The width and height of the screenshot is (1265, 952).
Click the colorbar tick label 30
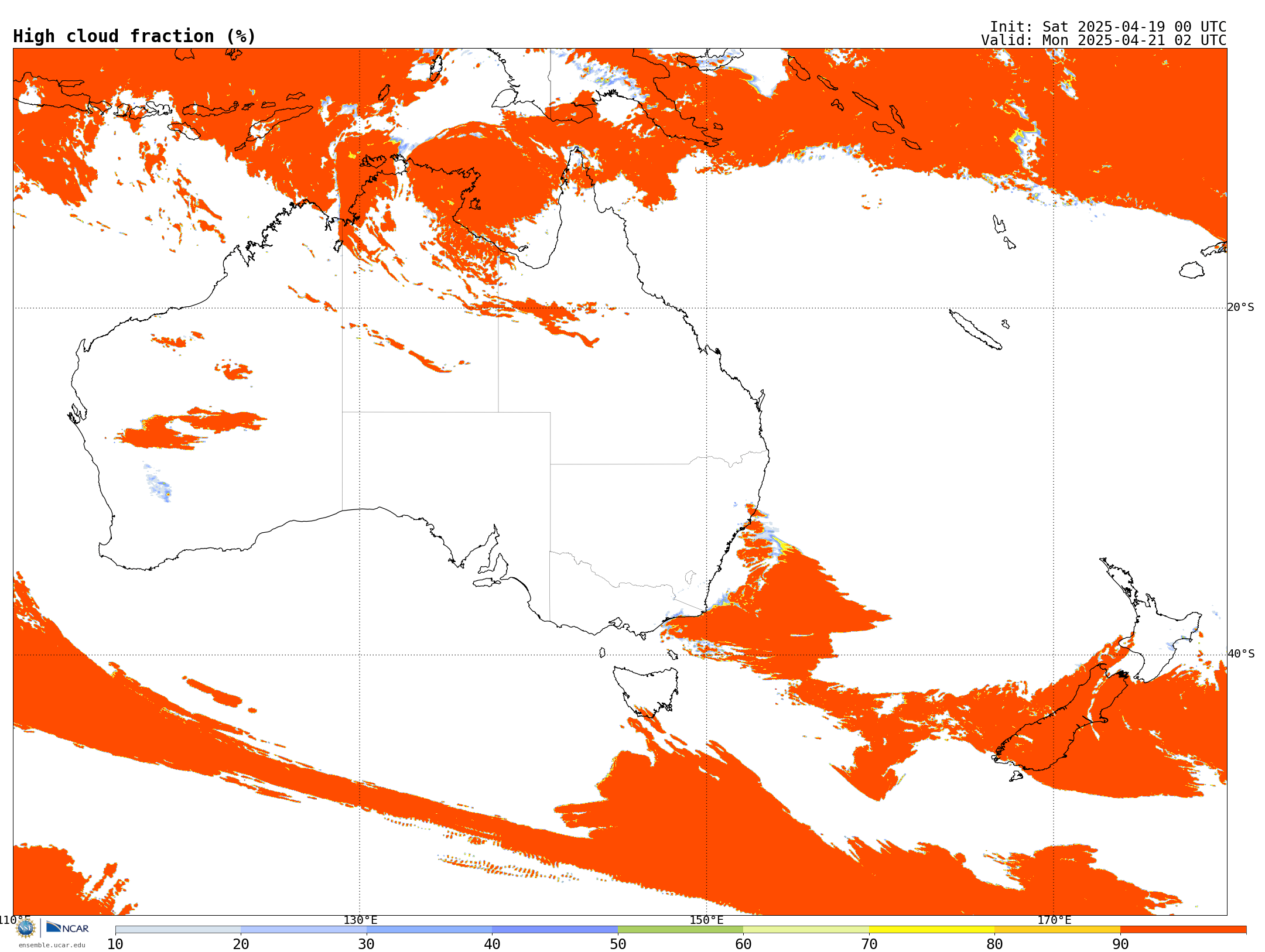367,944
